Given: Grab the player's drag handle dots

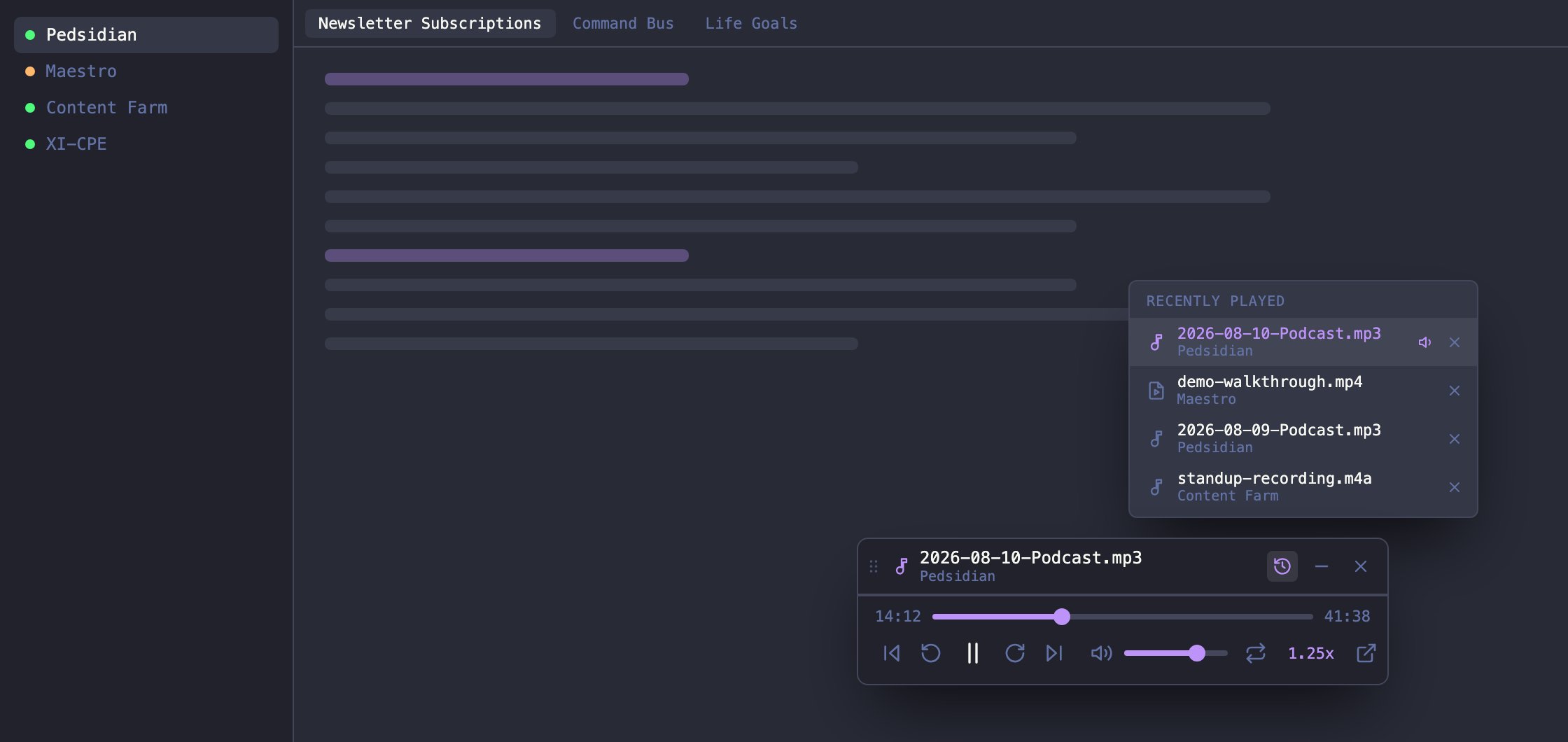Looking at the screenshot, I should (x=874, y=566).
